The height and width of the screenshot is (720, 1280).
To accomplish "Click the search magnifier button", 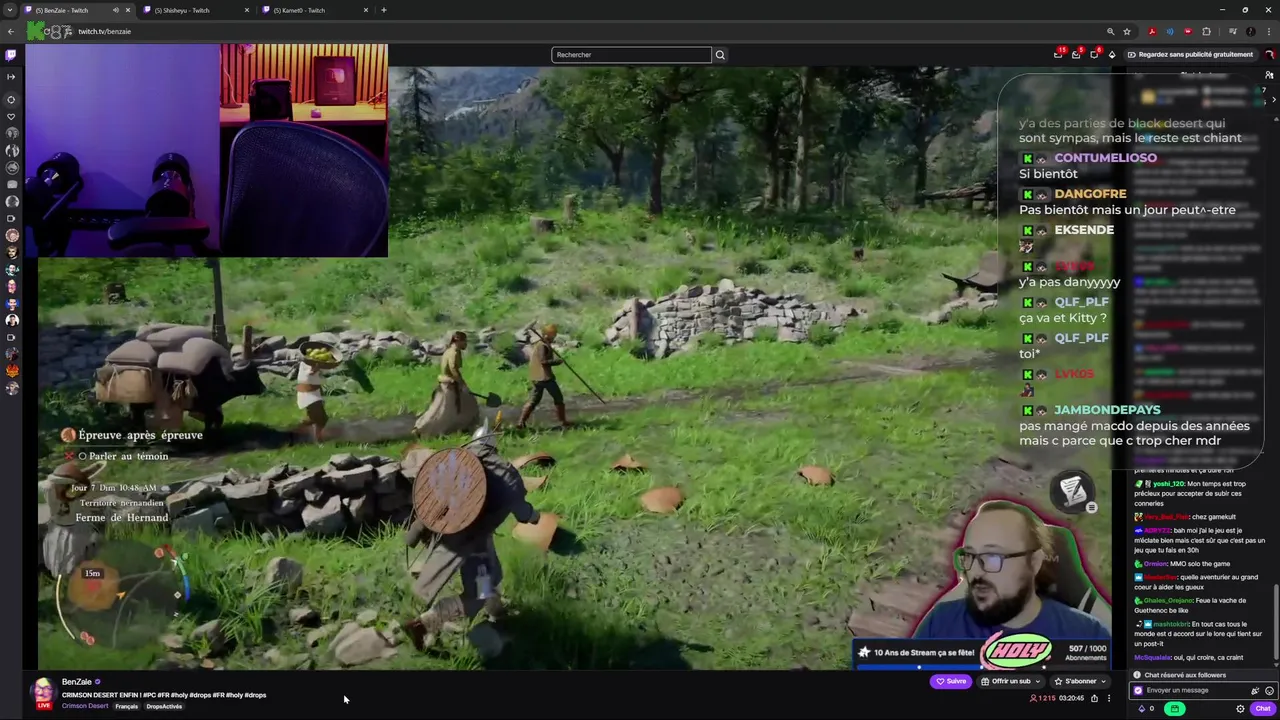I will pos(720,55).
